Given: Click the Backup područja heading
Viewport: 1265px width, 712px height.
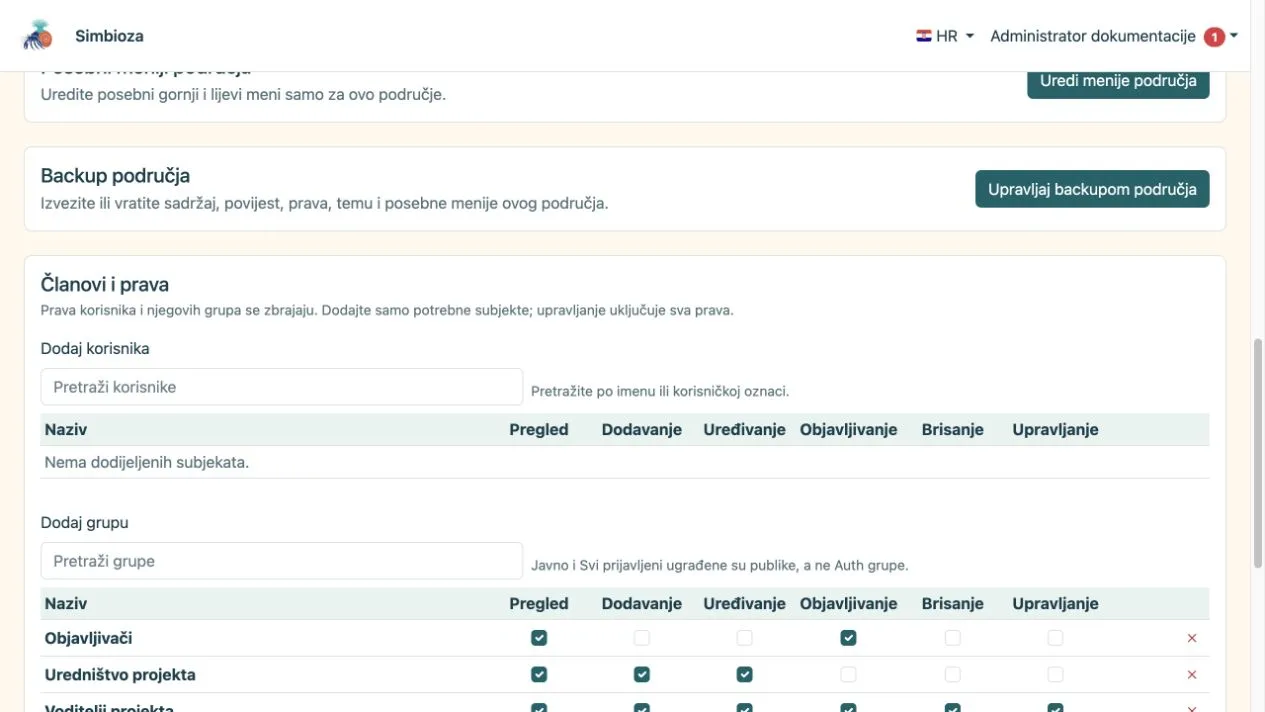Looking at the screenshot, I should coord(115,176).
